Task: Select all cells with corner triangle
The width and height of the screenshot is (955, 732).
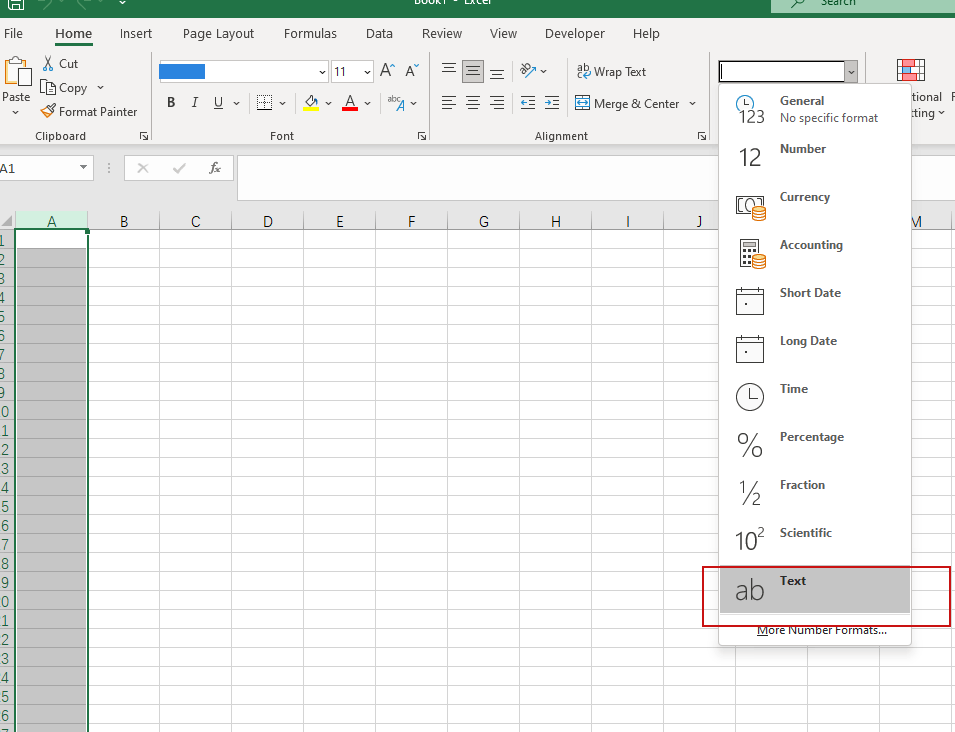Action: (x=7, y=221)
